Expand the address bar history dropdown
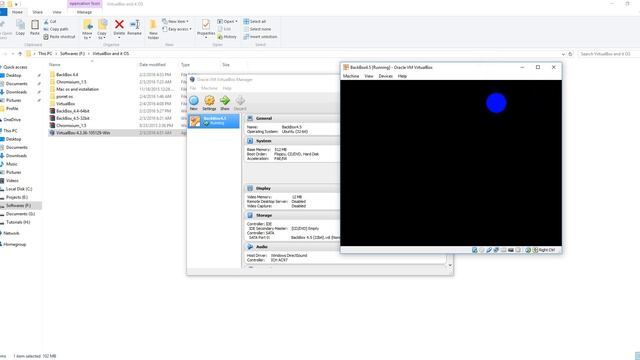This screenshot has height=360, width=640. coord(563,54)
